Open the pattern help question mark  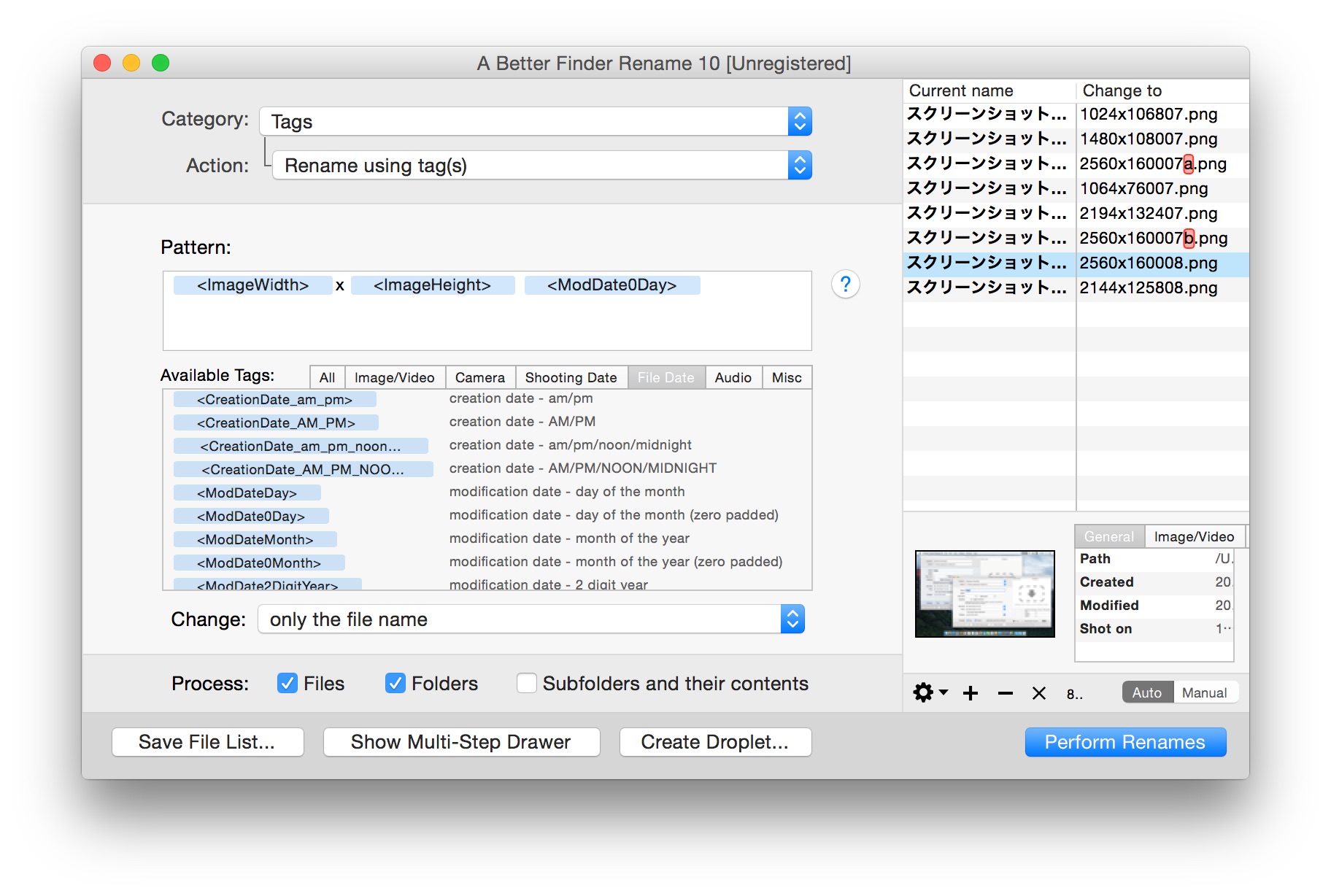[x=845, y=284]
